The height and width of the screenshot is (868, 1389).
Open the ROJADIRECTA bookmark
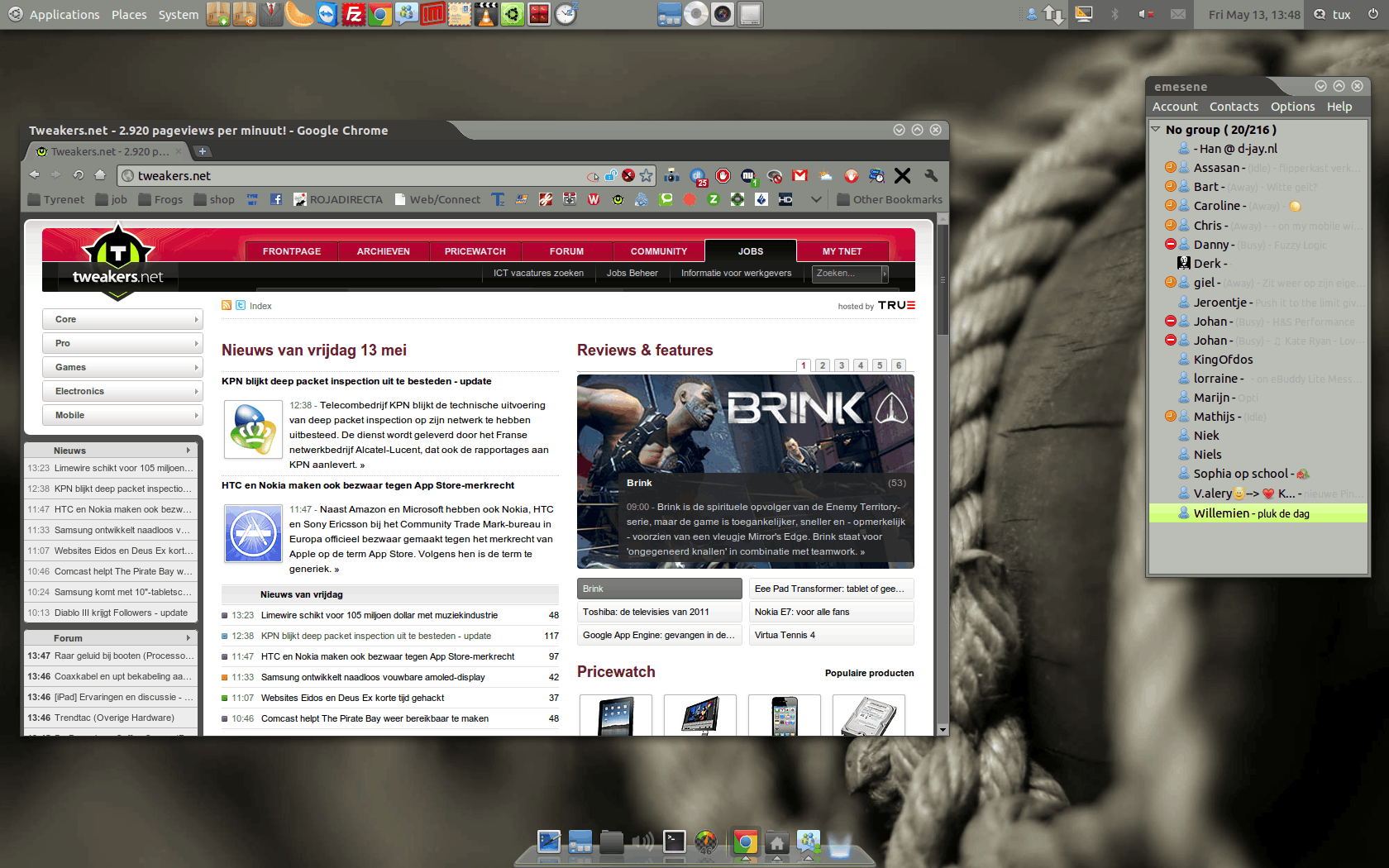coord(338,199)
